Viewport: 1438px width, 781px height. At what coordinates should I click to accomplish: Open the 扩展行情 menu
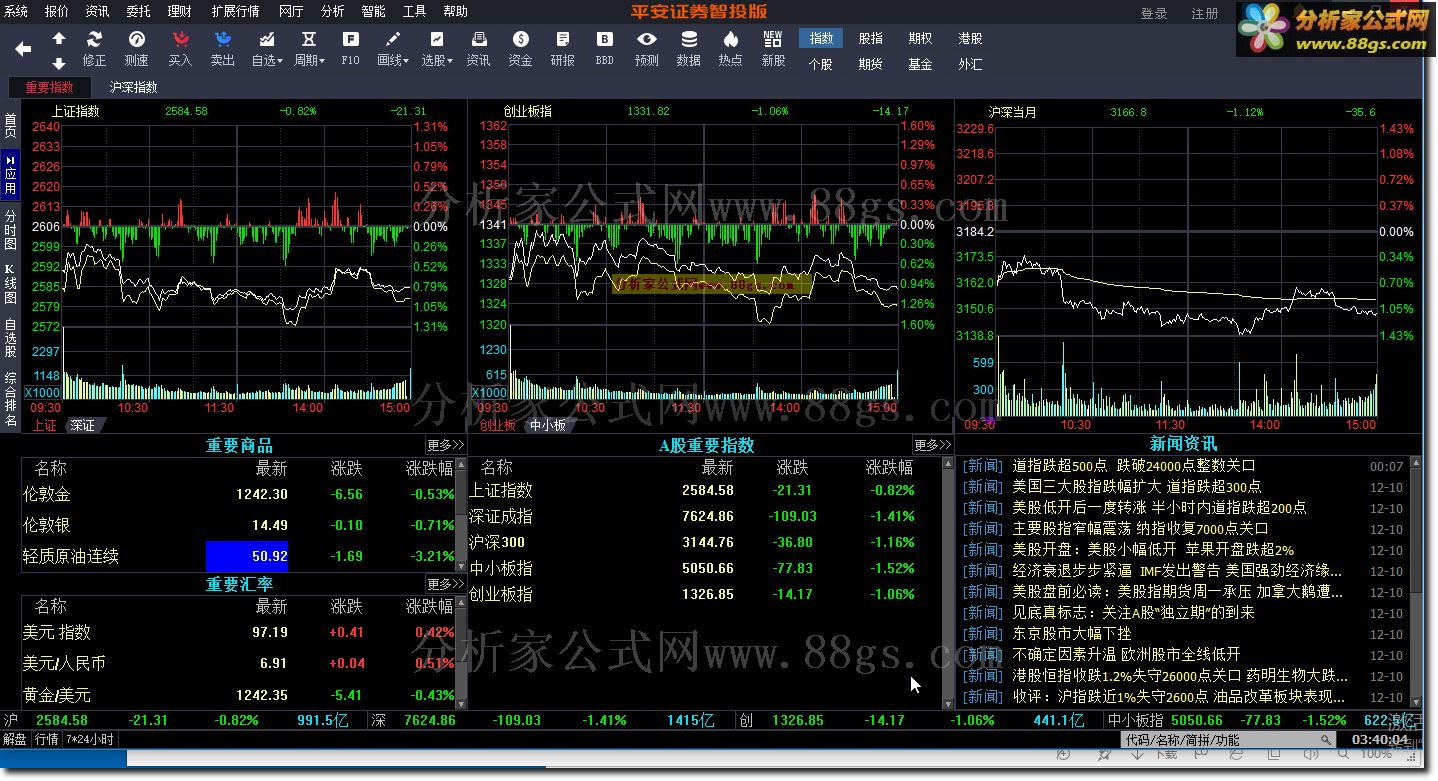(x=235, y=11)
